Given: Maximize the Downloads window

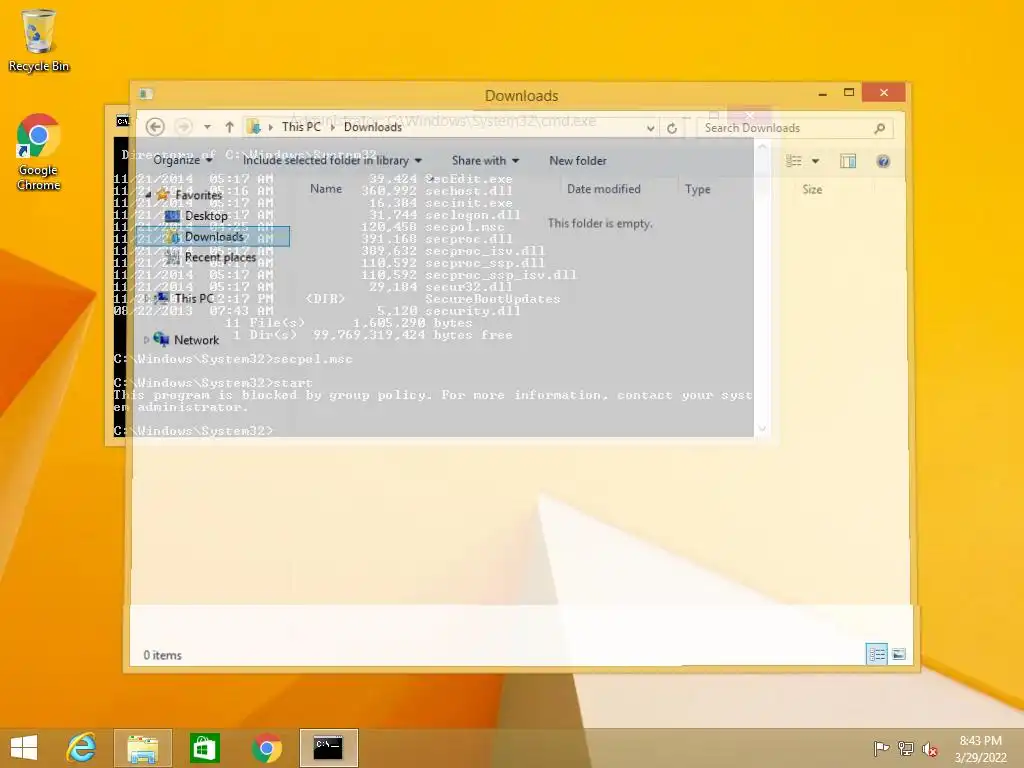Looking at the screenshot, I should 848,93.
